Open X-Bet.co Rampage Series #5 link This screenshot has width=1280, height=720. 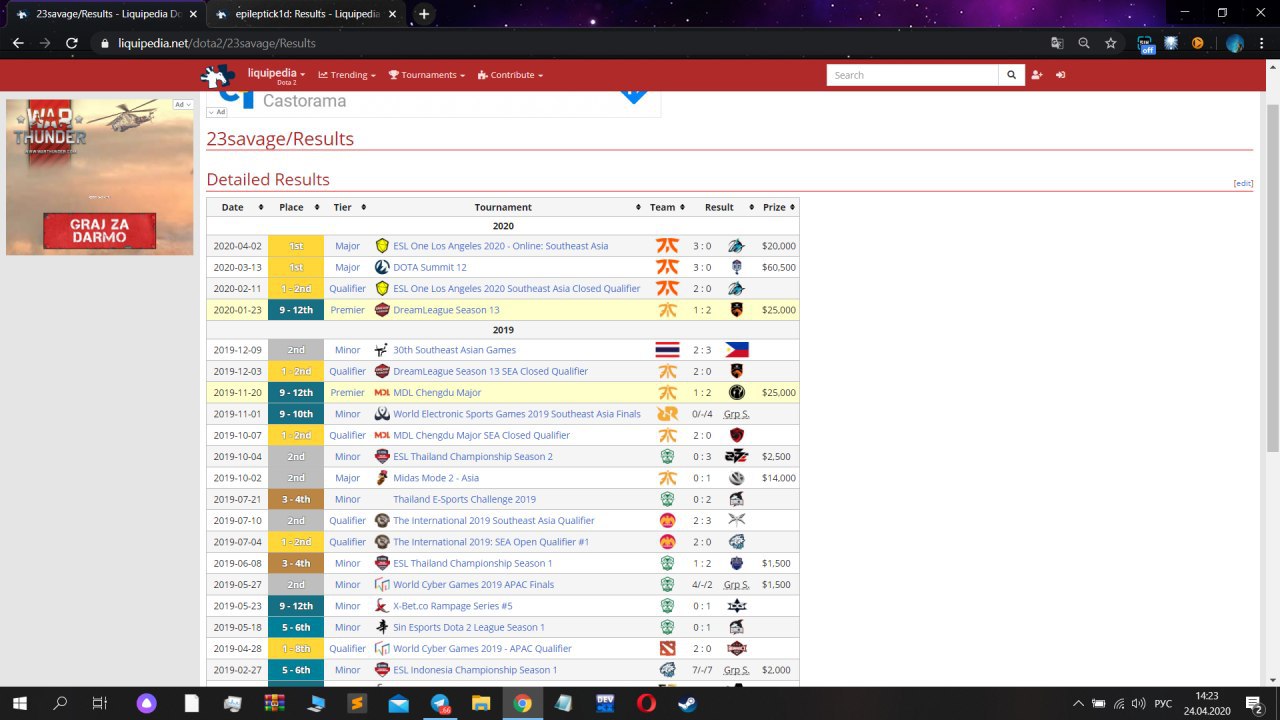(453, 606)
